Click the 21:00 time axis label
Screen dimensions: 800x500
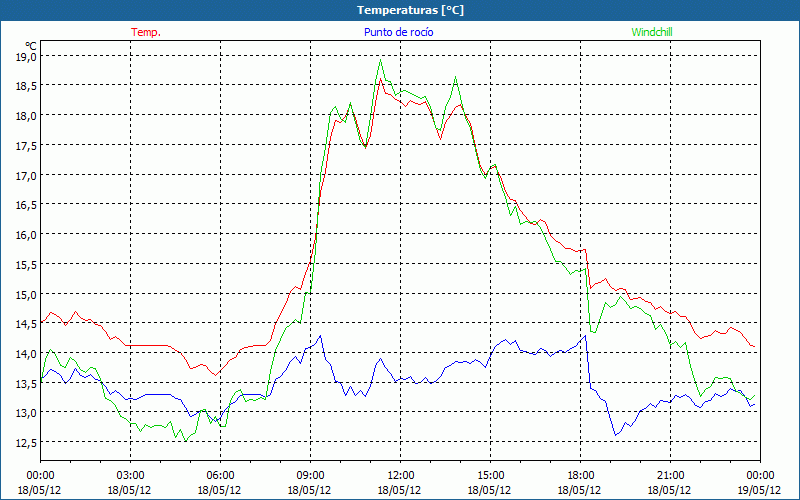point(670,476)
